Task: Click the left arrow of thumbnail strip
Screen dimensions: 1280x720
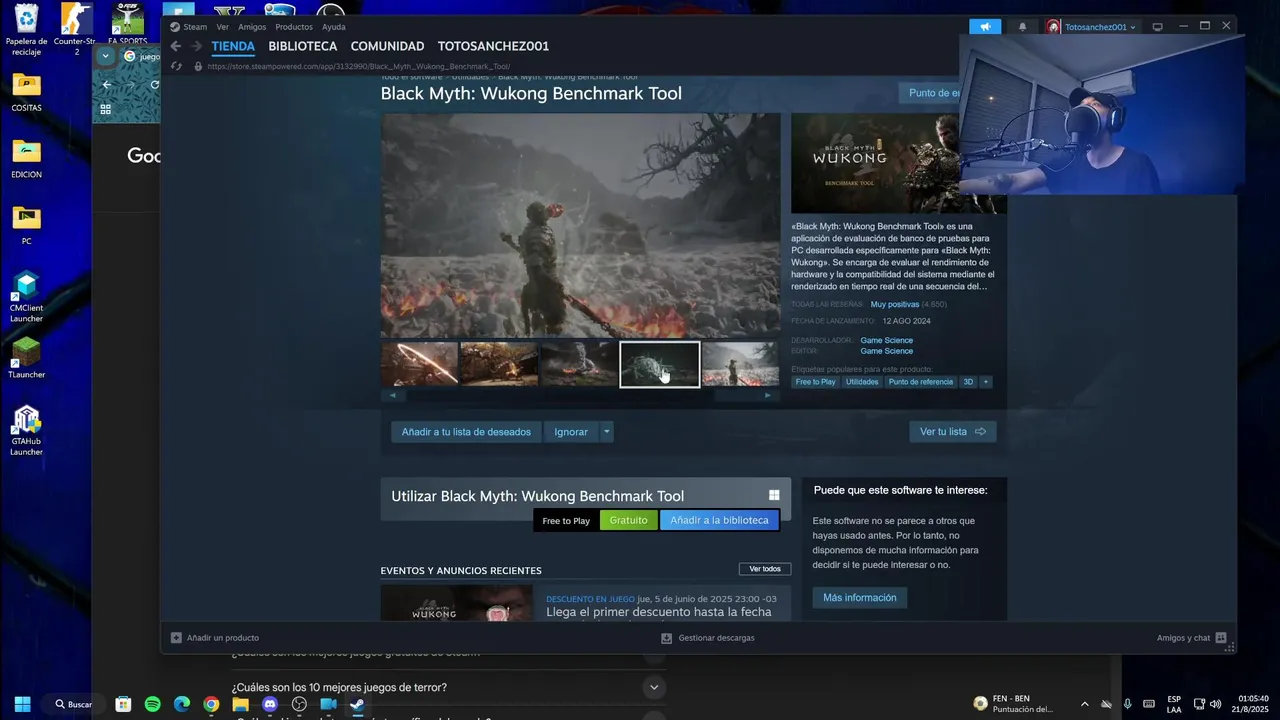Action: [392, 395]
